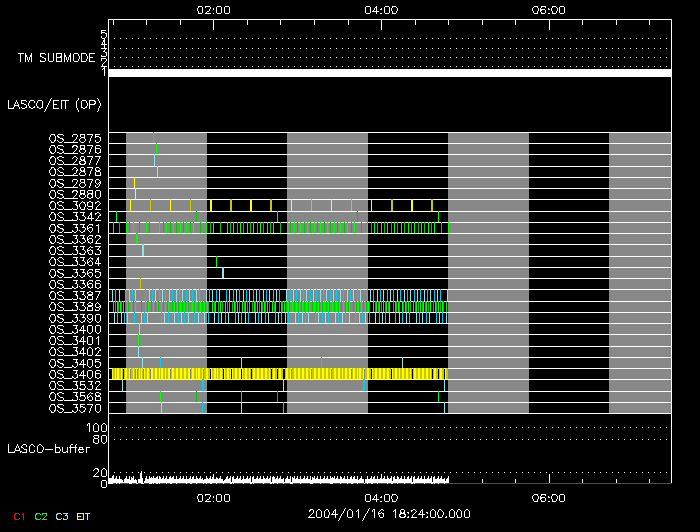Select the green C2 legend entry

click(x=40, y=516)
